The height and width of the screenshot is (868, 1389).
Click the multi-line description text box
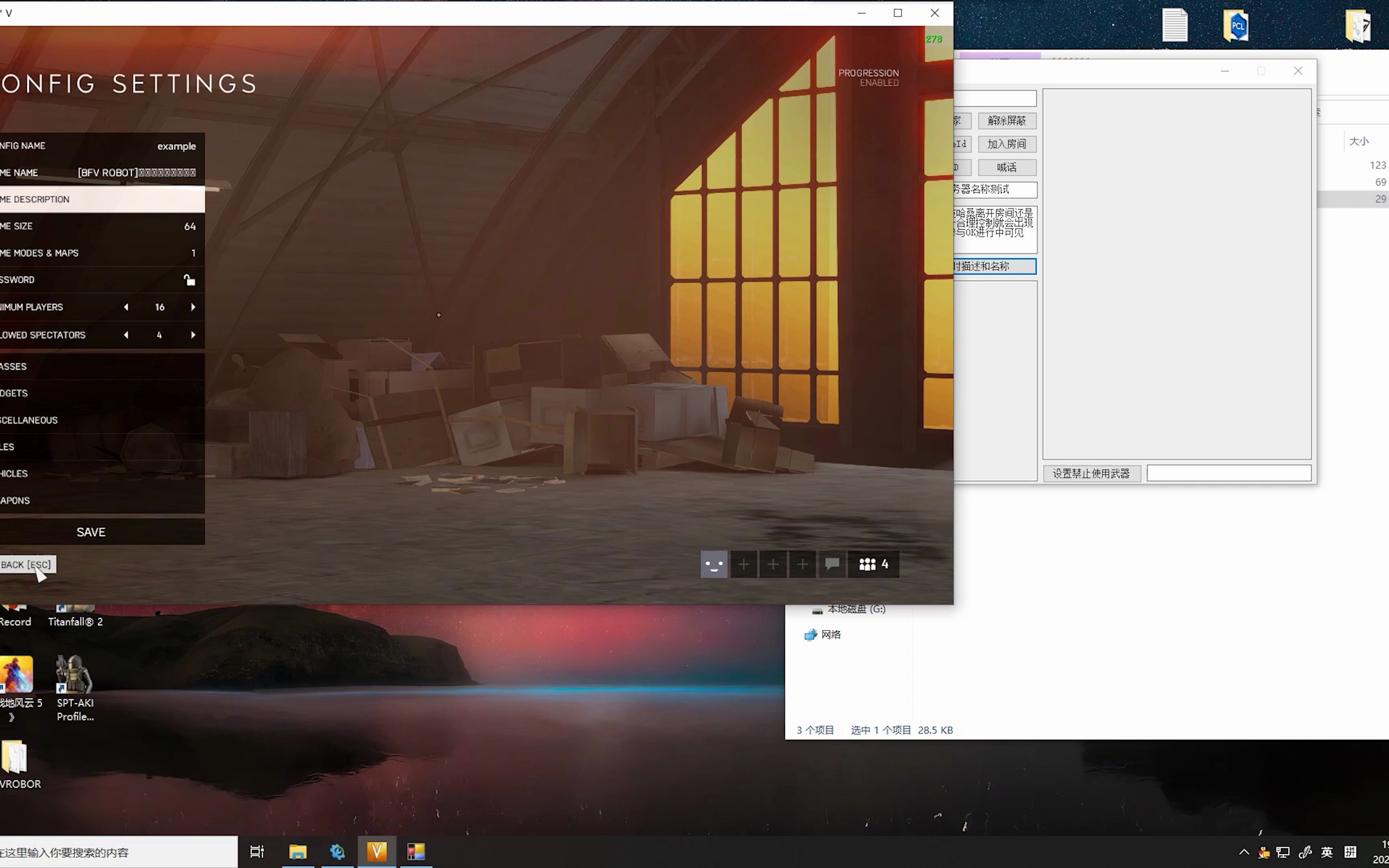[x=995, y=229]
